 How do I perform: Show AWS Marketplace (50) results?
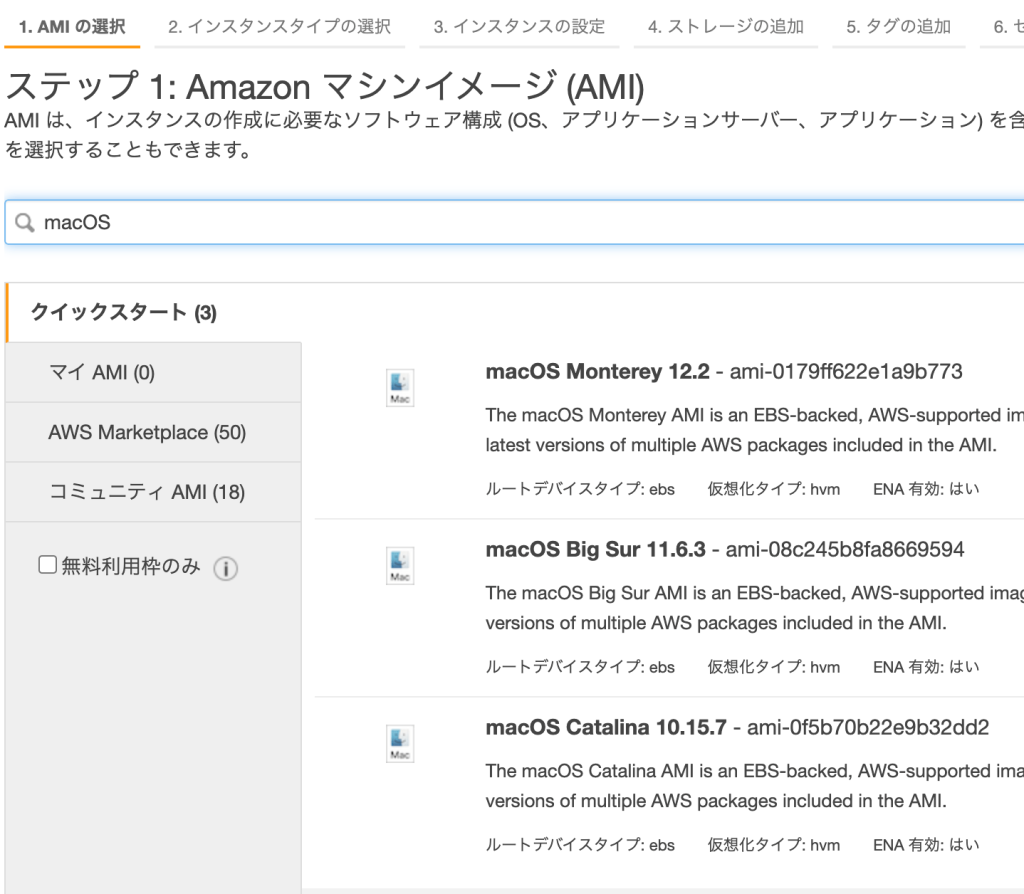click(x=153, y=432)
